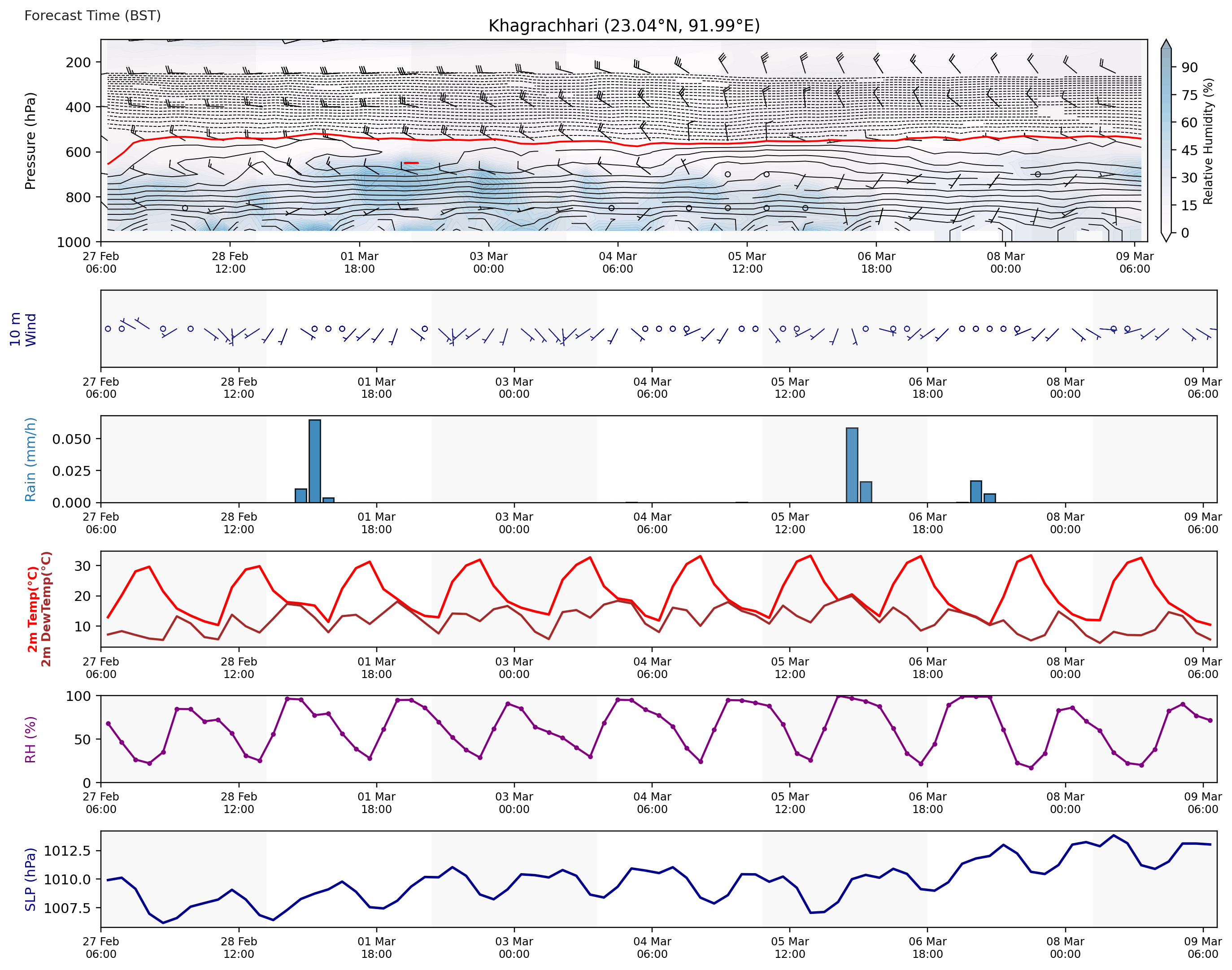
Task: Click the tallest rain bar near 28 Feb
Action: 315,461
